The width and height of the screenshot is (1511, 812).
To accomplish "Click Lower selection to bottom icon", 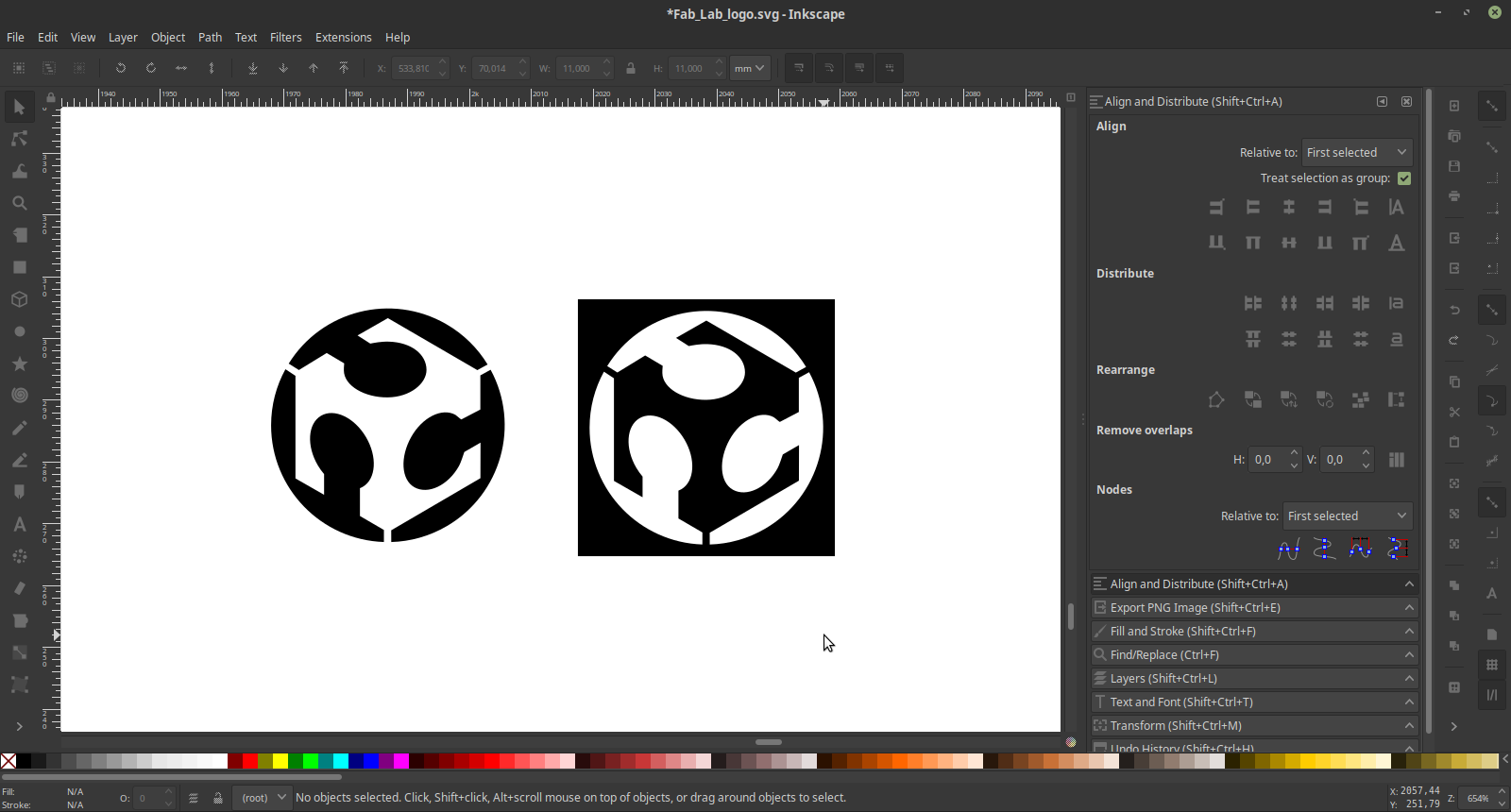I will (x=253, y=68).
